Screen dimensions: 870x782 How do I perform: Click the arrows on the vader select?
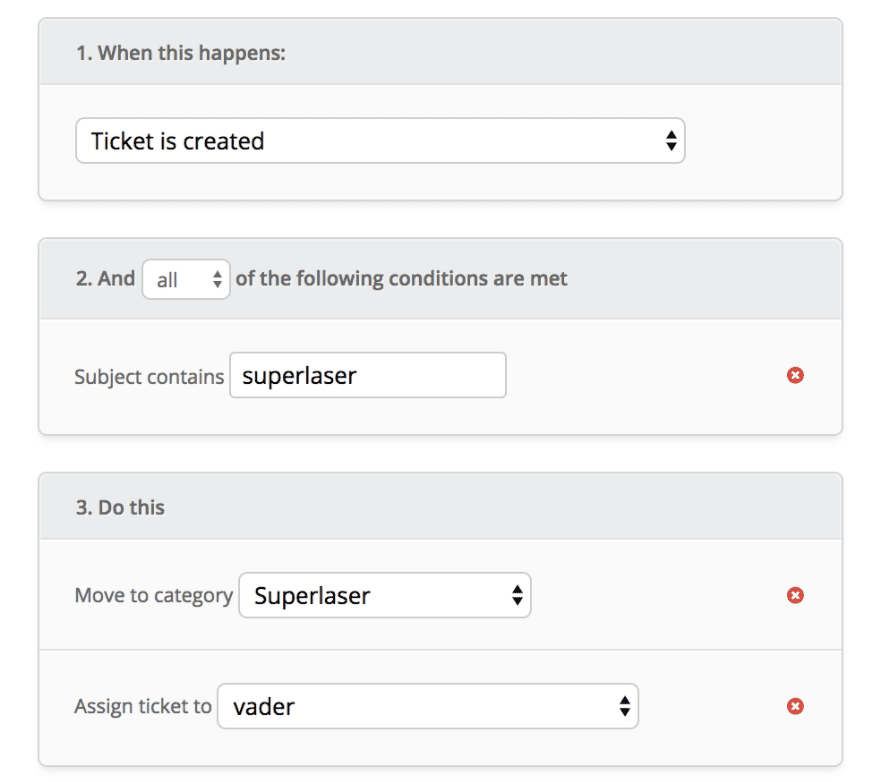(x=624, y=707)
